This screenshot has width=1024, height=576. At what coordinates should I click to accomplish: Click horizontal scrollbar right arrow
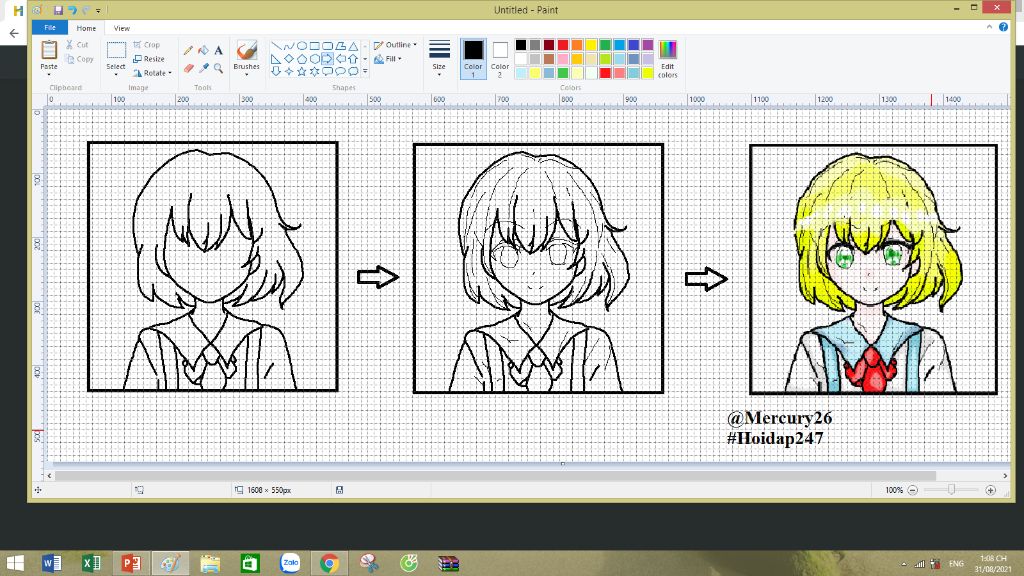(1004, 475)
